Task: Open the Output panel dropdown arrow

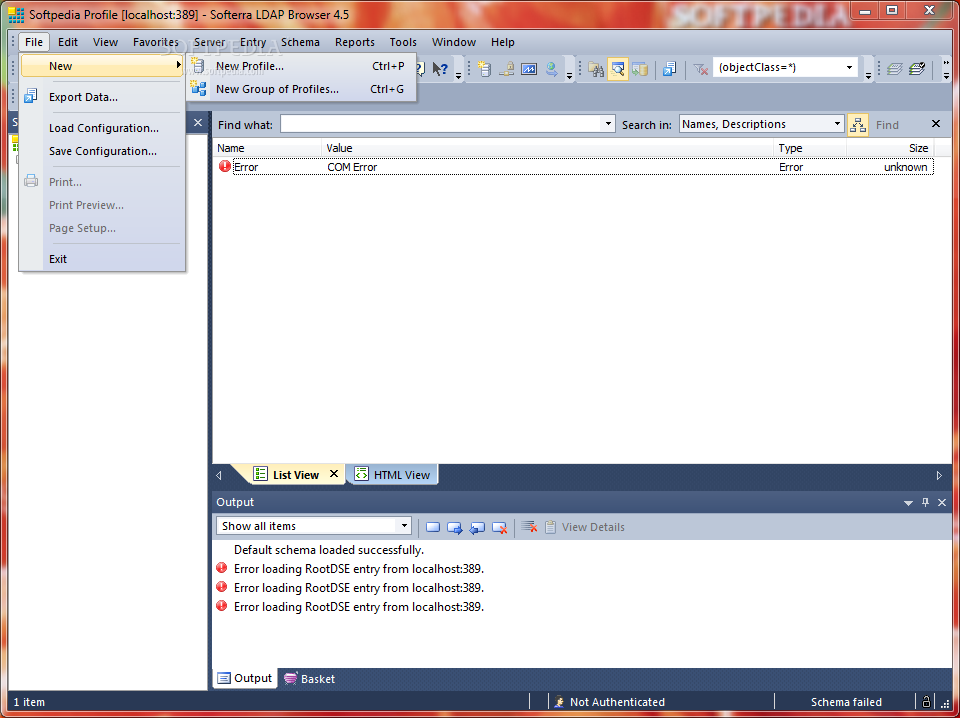Action: [x=908, y=503]
